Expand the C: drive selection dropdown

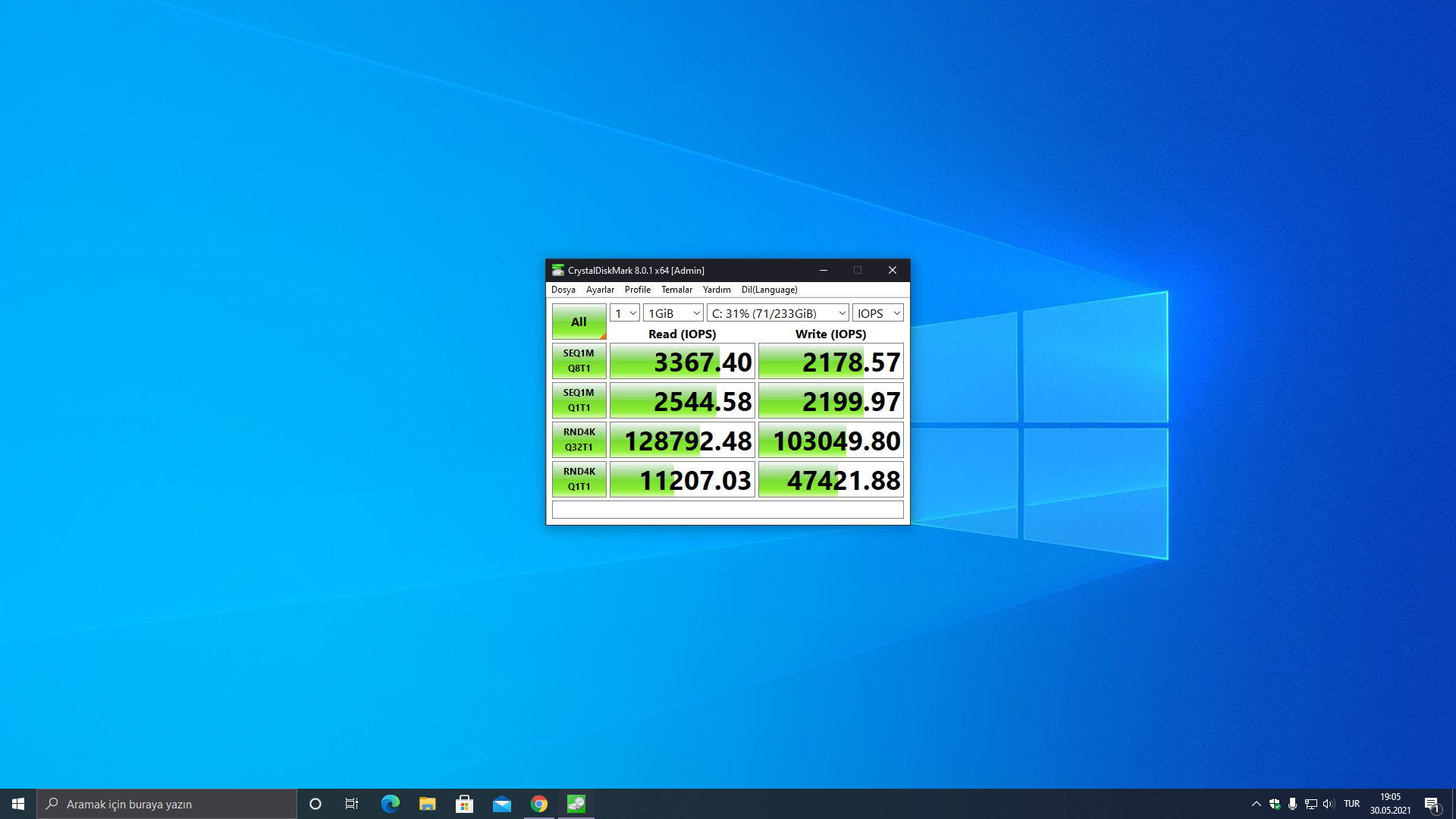pos(778,313)
